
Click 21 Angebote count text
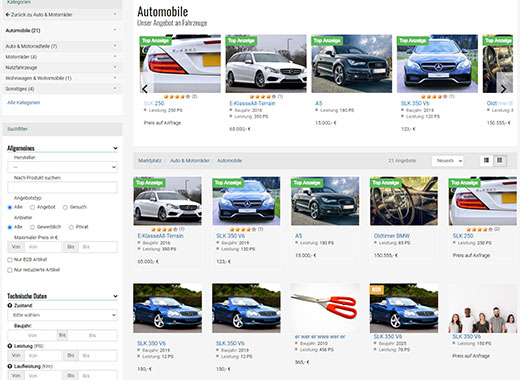pyautogui.click(x=402, y=161)
